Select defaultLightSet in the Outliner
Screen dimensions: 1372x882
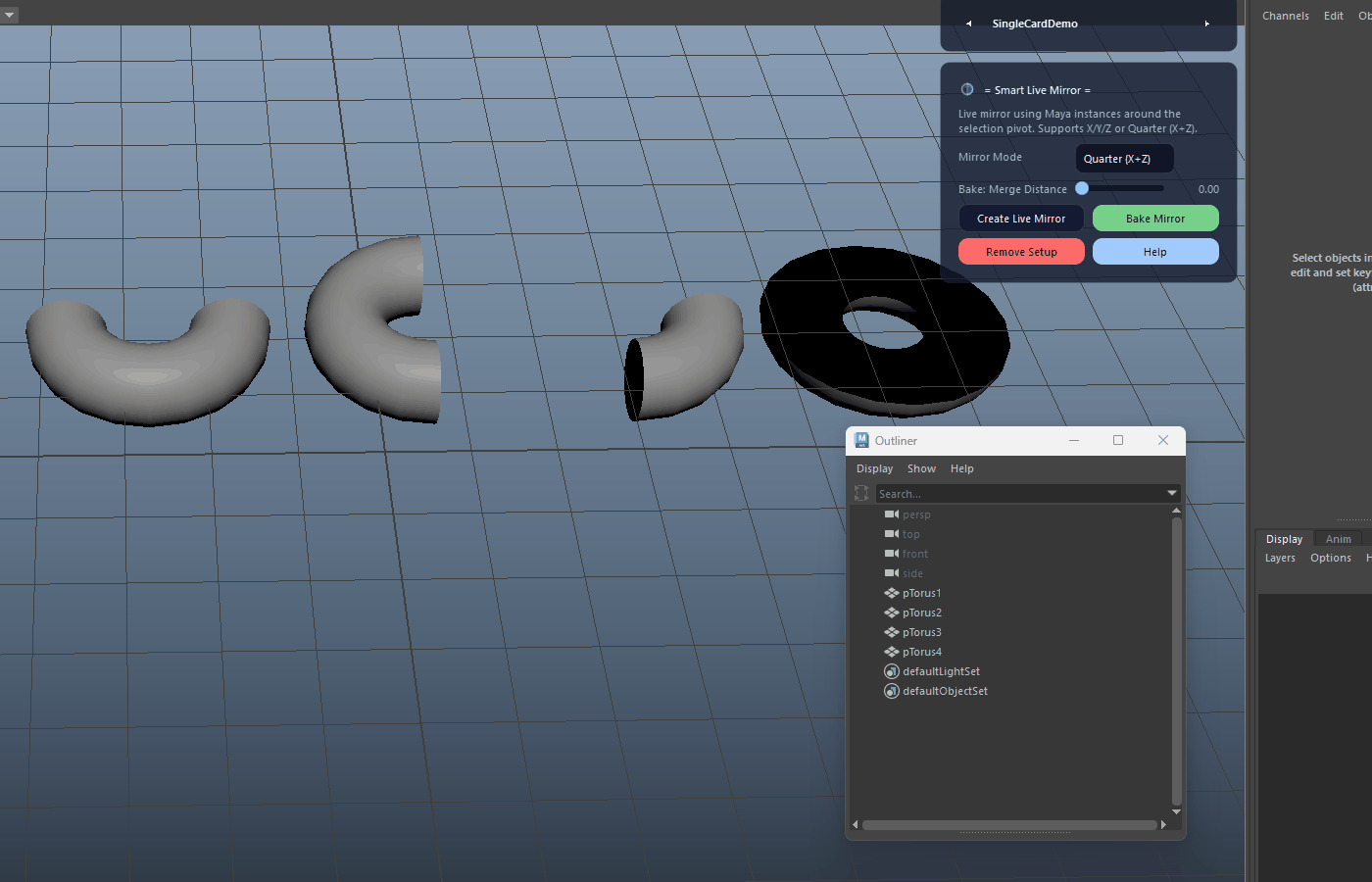[x=941, y=671]
